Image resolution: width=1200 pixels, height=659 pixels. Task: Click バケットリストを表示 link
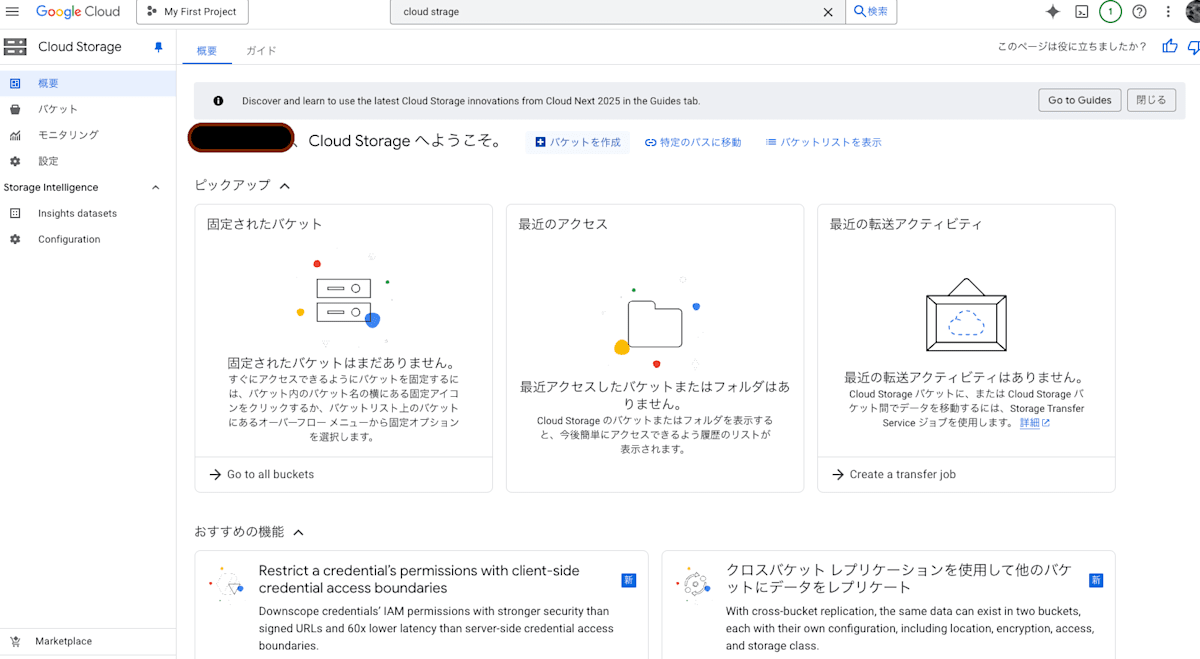pyautogui.click(x=823, y=142)
